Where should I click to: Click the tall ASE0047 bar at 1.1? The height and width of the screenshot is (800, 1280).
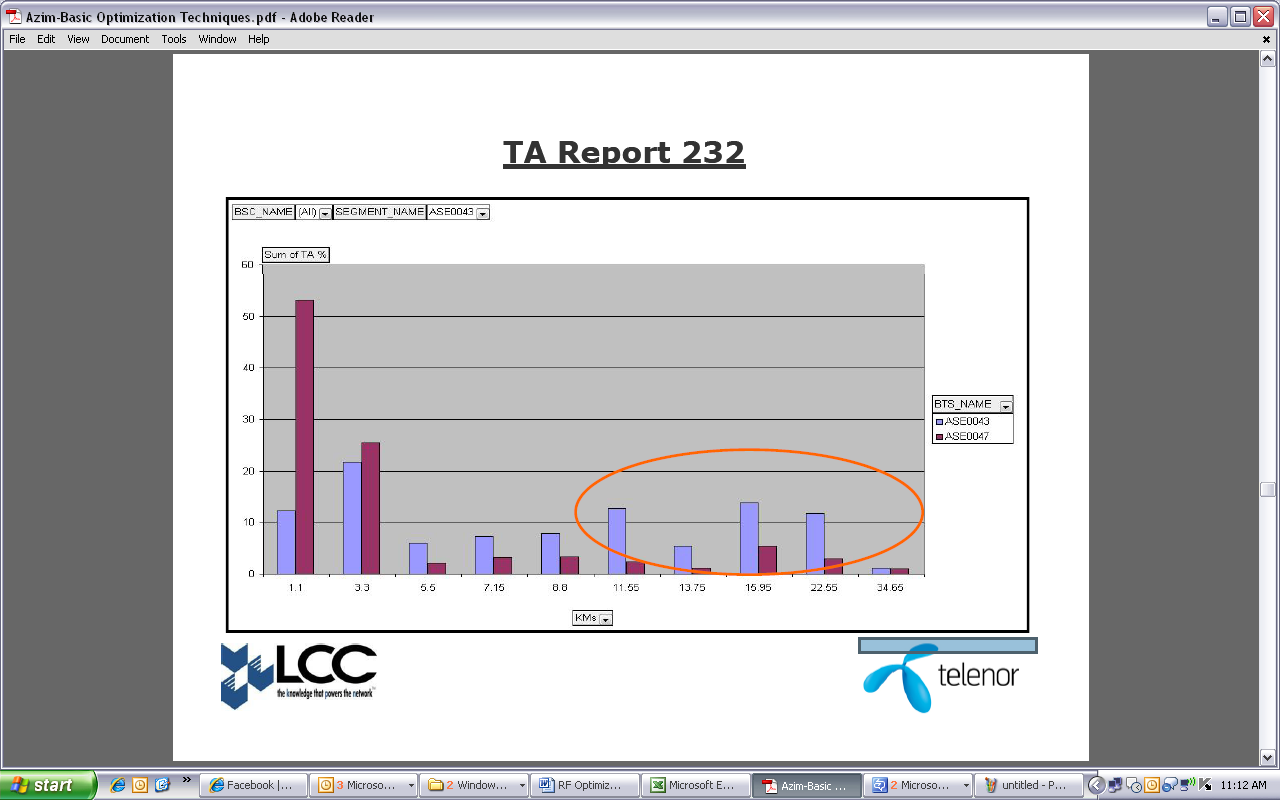[304, 437]
